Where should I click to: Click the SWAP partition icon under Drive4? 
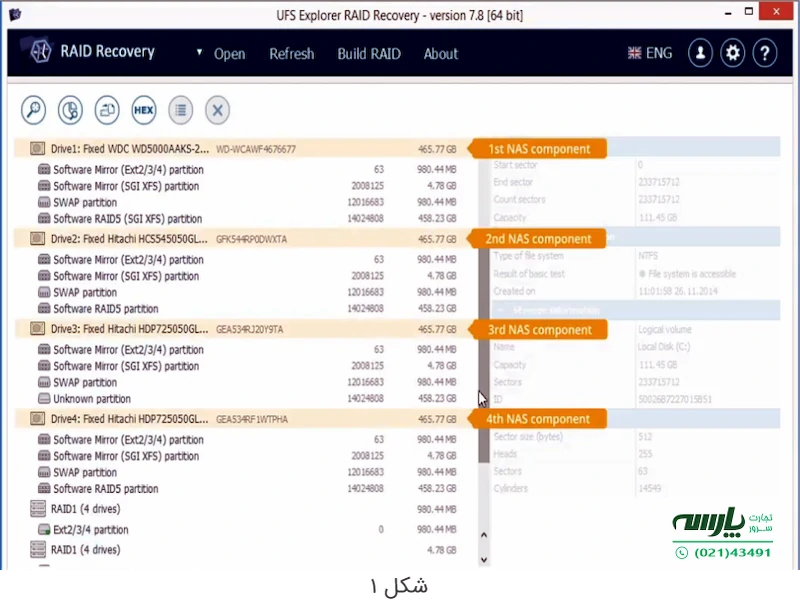pos(44,472)
